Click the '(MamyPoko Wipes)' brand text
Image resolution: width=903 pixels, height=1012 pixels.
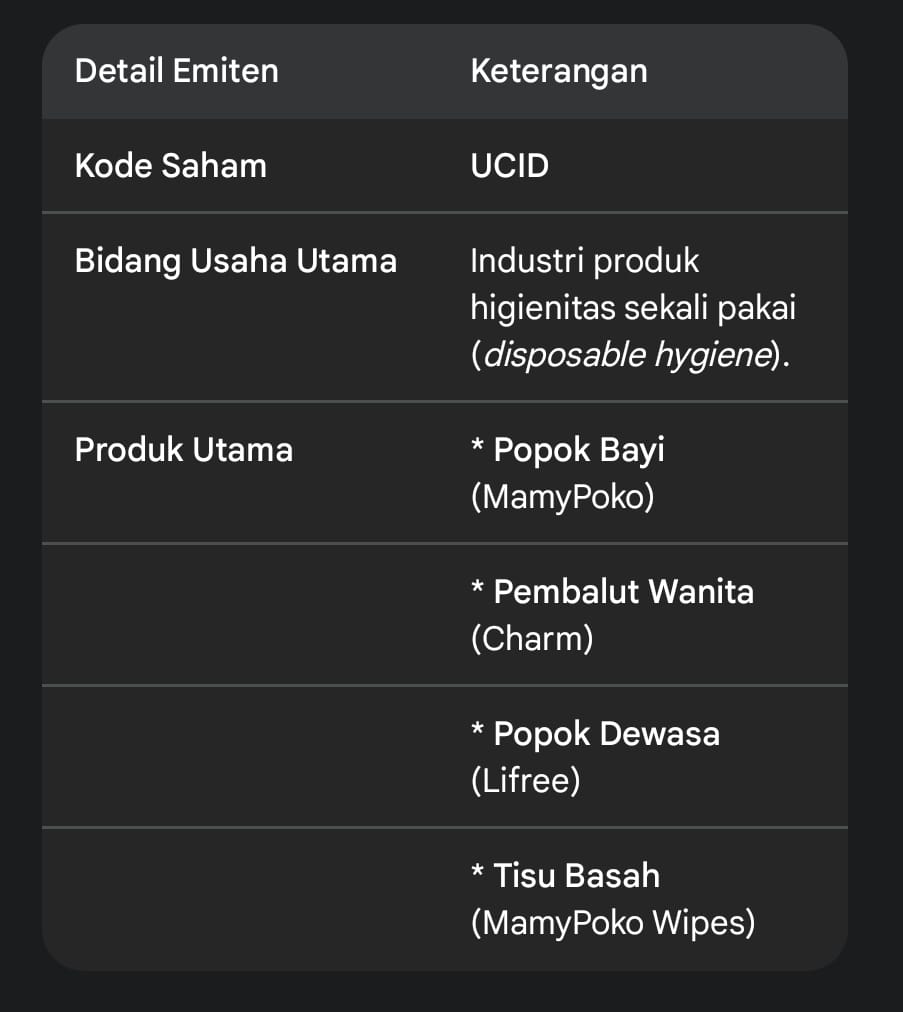612,922
